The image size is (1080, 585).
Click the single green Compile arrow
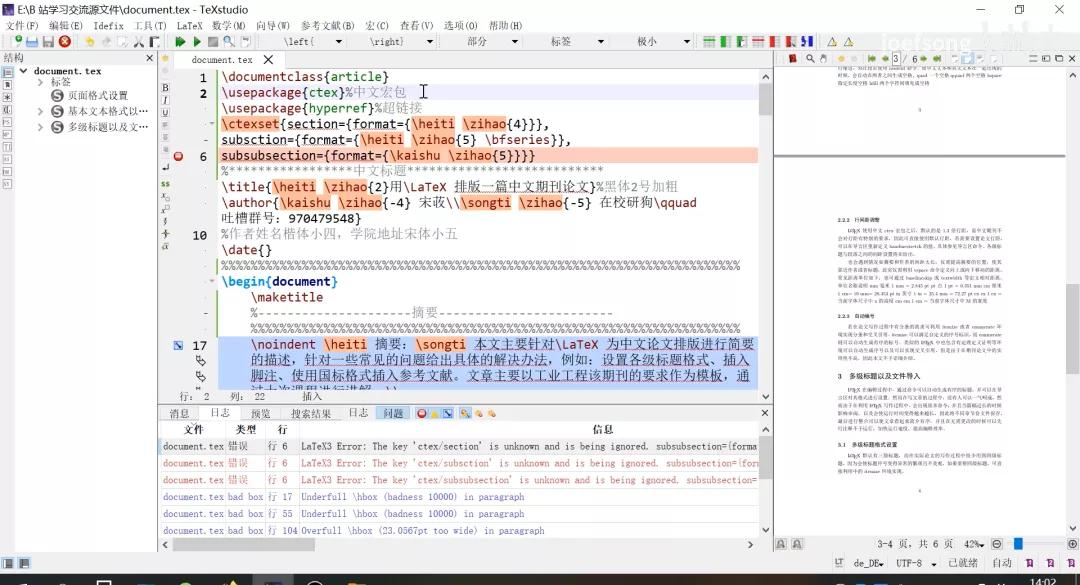tap(196, 42)
